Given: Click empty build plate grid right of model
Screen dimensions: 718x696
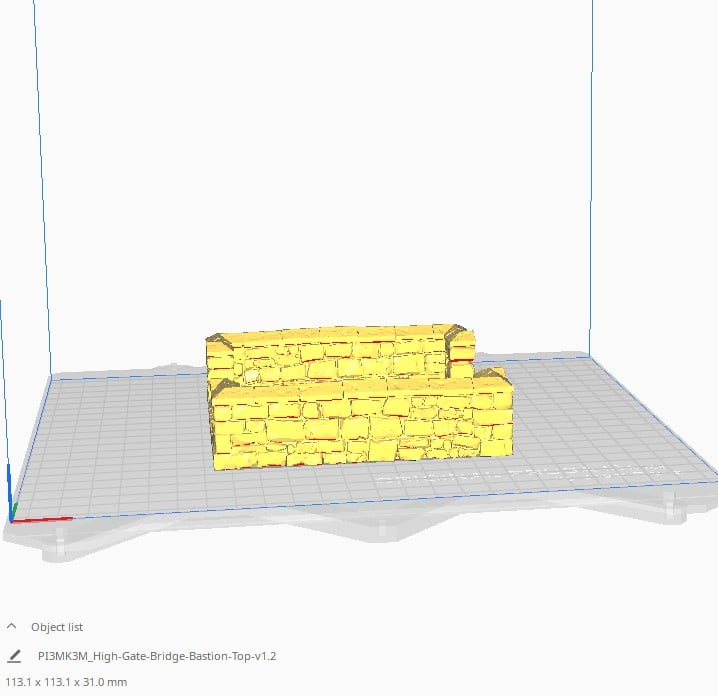Looking at the screenshot, I should click(600, 420).
